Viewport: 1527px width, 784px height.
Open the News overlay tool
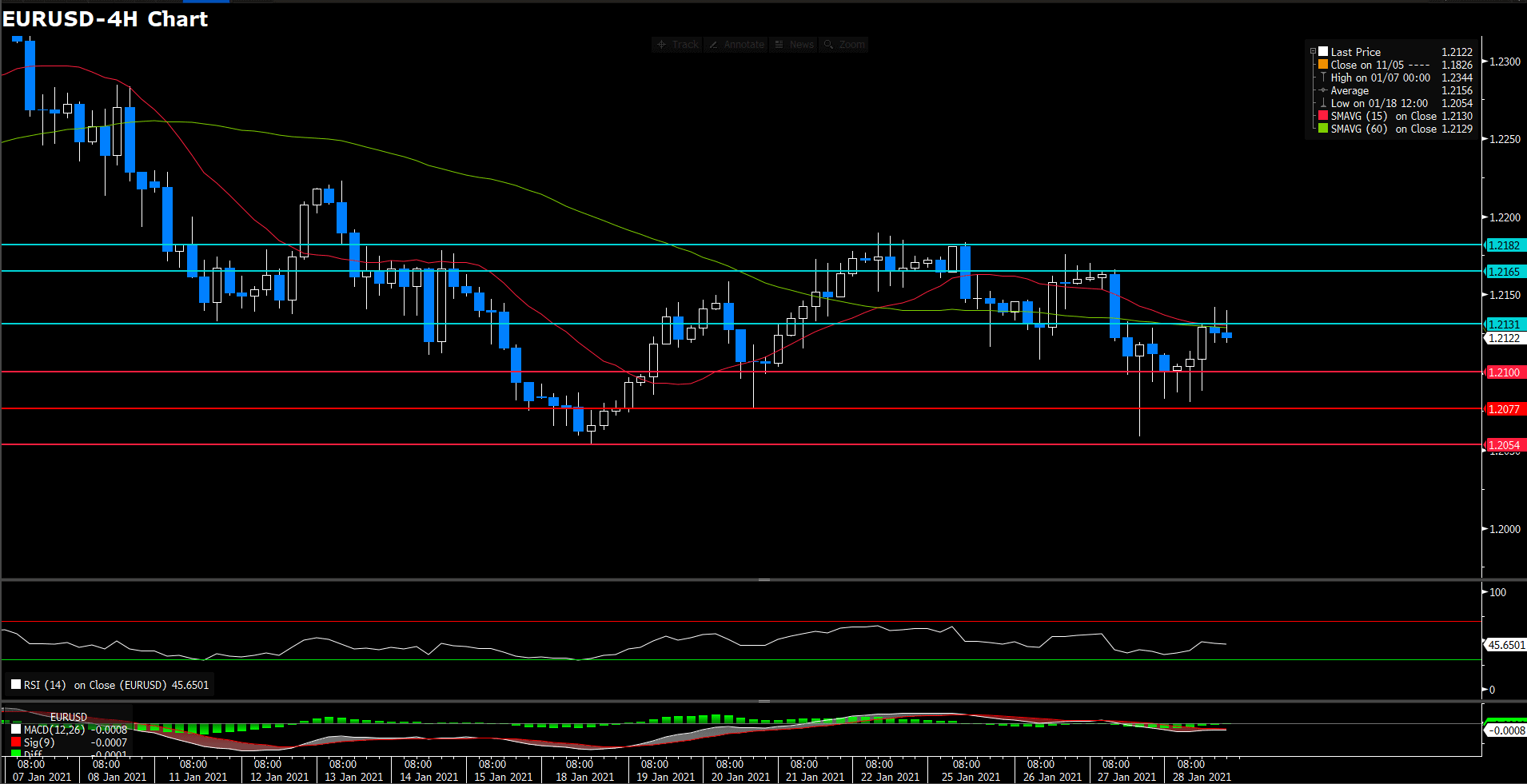(794, 45)
